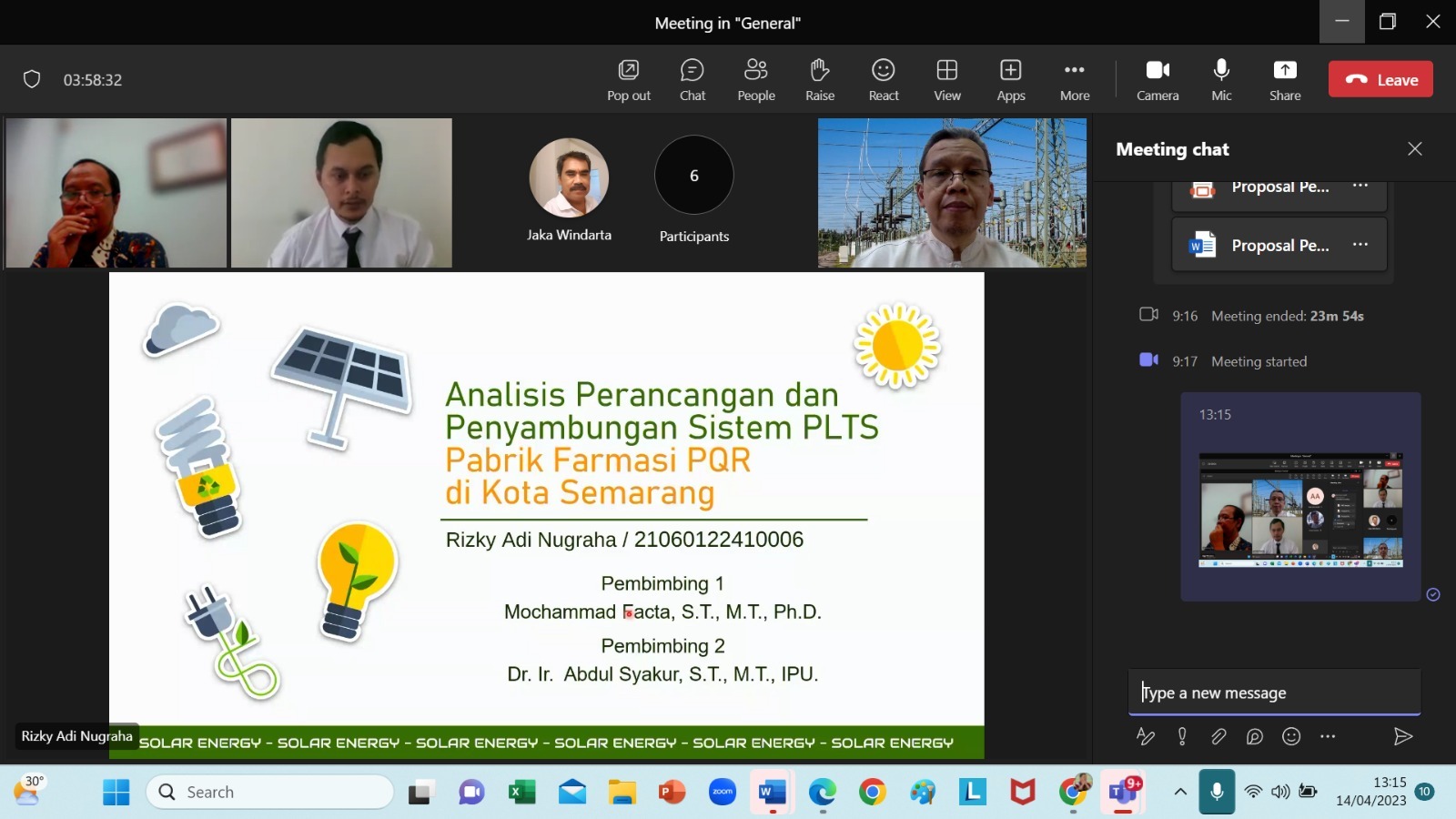Click the send message arrow

(x=1402, y=736)
